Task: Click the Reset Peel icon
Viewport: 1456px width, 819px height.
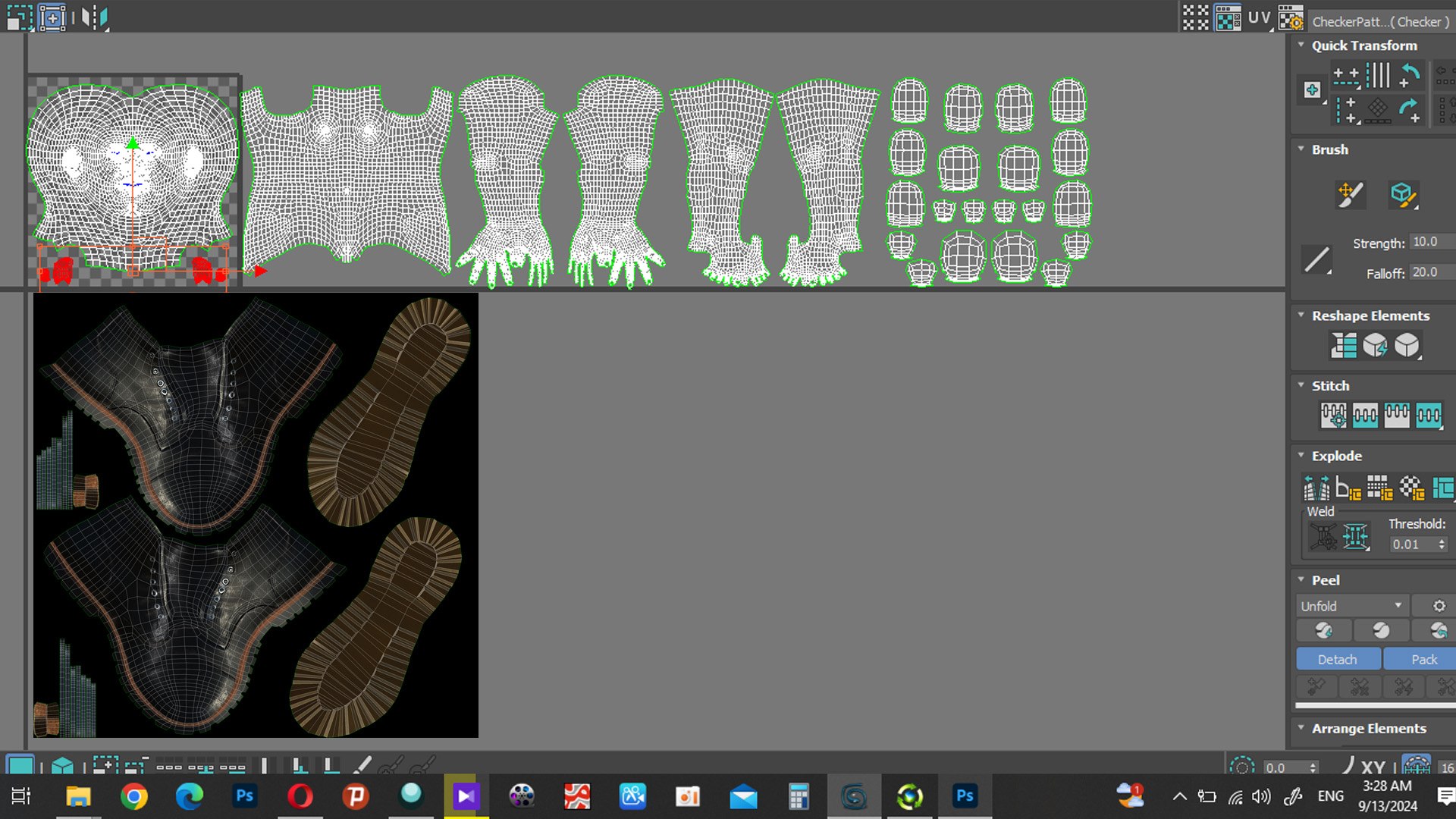Action: click(x=1437, y=630)
